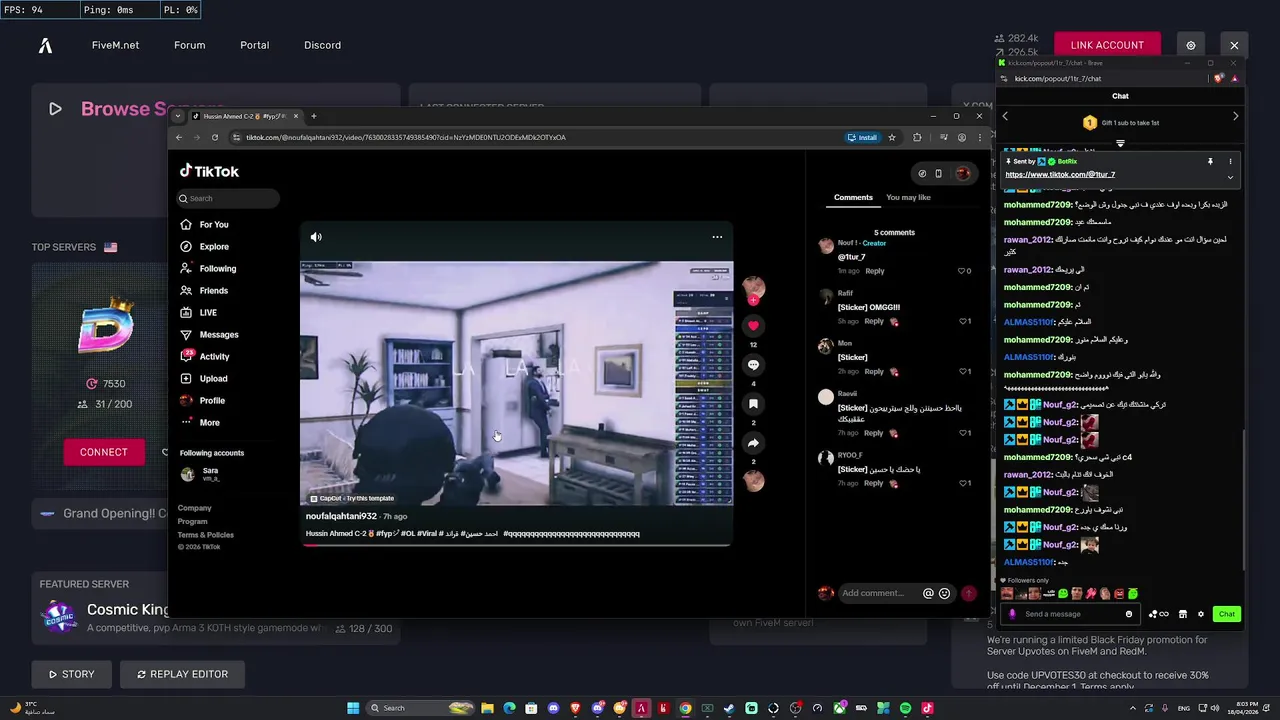Image resolution: width=1280 pixels, height=720 pixels.
Task: Open Kick chat settings gear
Action: (1201, 614)
